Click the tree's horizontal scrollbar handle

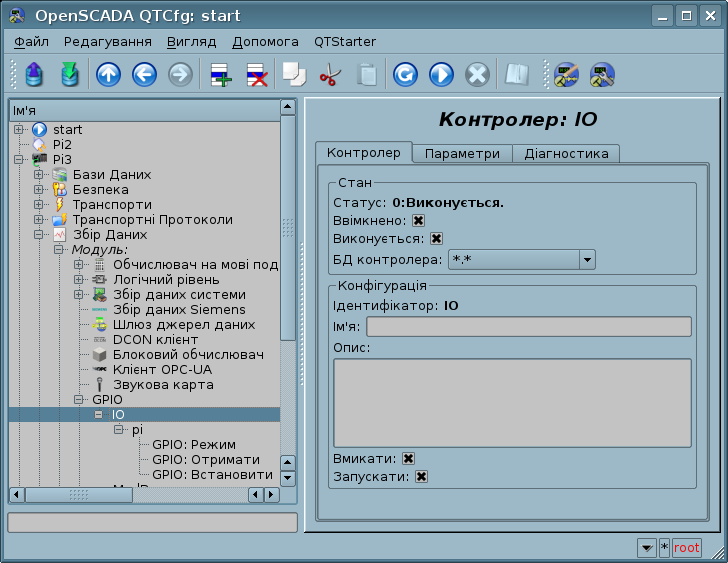[78, 495]
